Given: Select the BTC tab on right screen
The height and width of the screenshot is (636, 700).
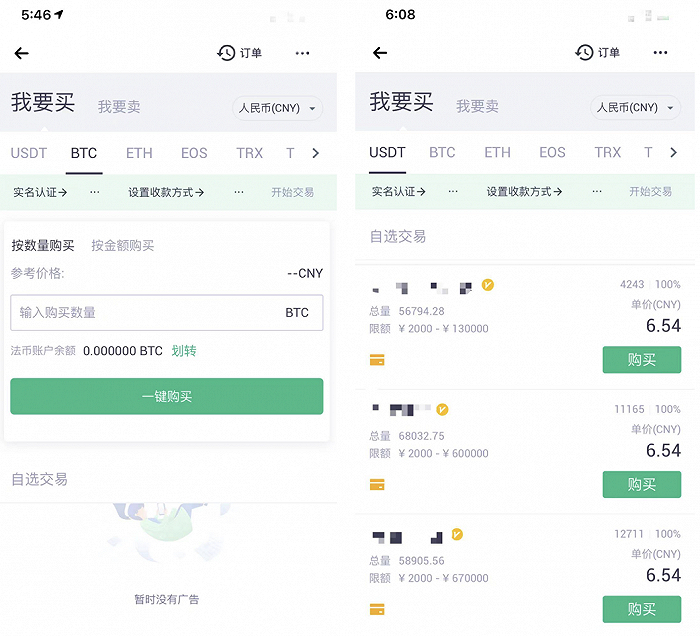Looking at the screenshot, I should click(x=442, y=153).
